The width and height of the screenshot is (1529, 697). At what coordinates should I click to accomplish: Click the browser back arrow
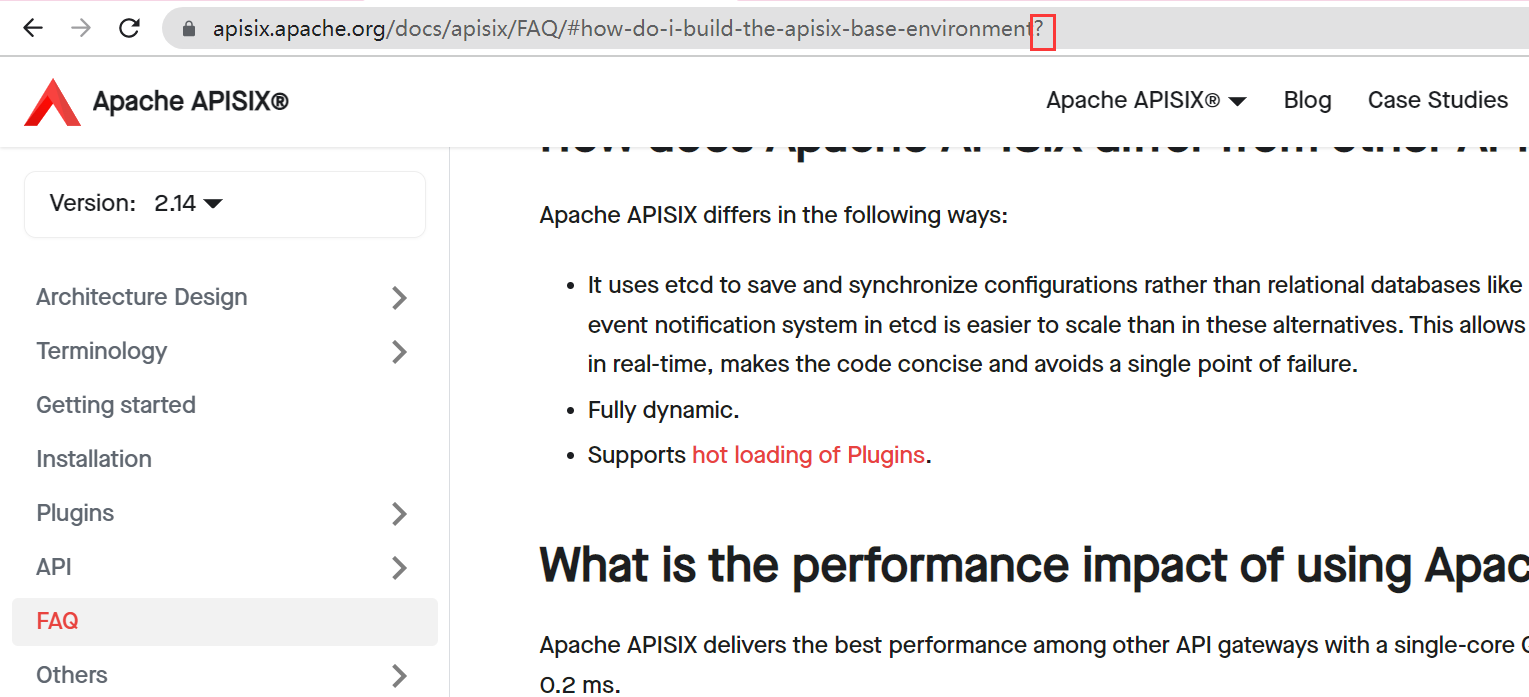pyautogui.click(x=33, y=28)
